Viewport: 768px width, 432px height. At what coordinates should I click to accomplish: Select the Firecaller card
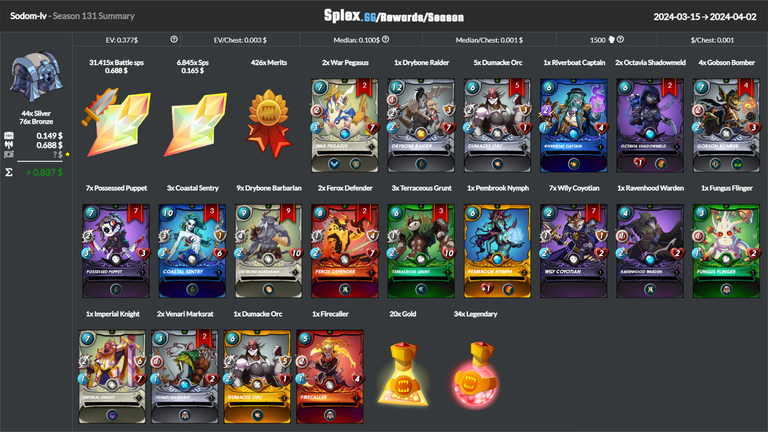point(330,377)
